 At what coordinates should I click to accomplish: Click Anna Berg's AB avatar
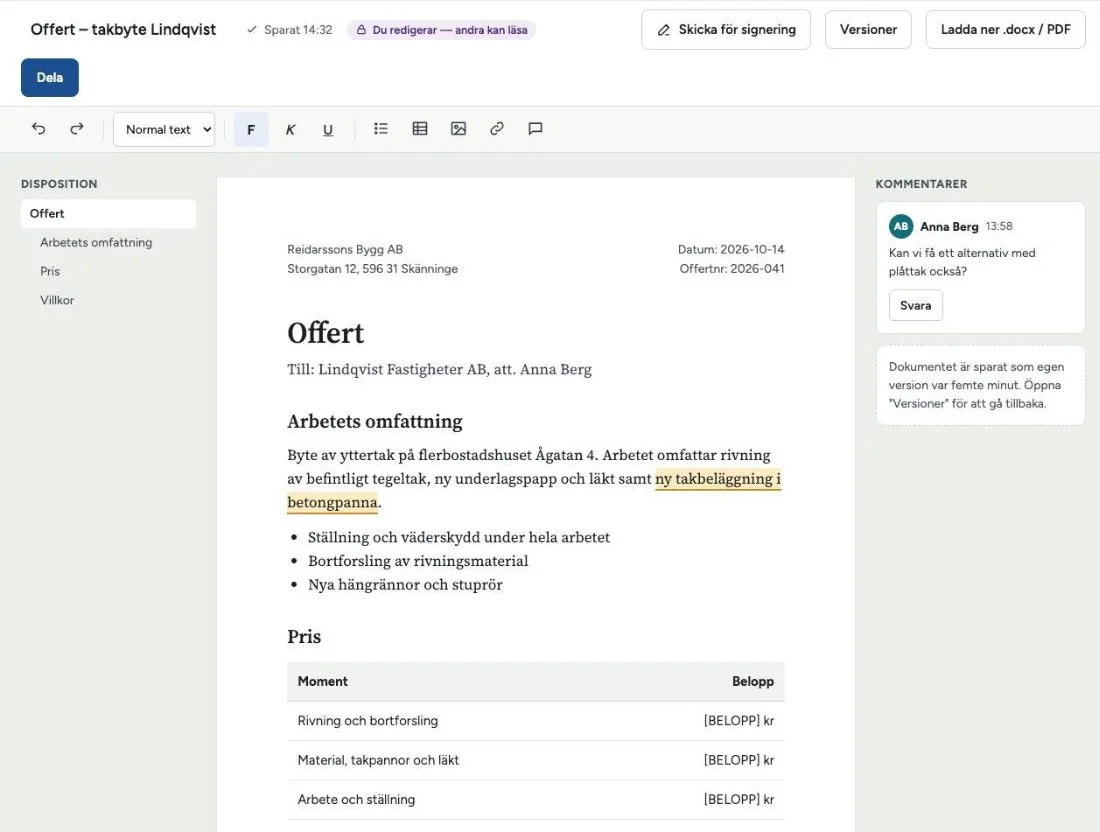pyautogui.click(x=901, y=227)
